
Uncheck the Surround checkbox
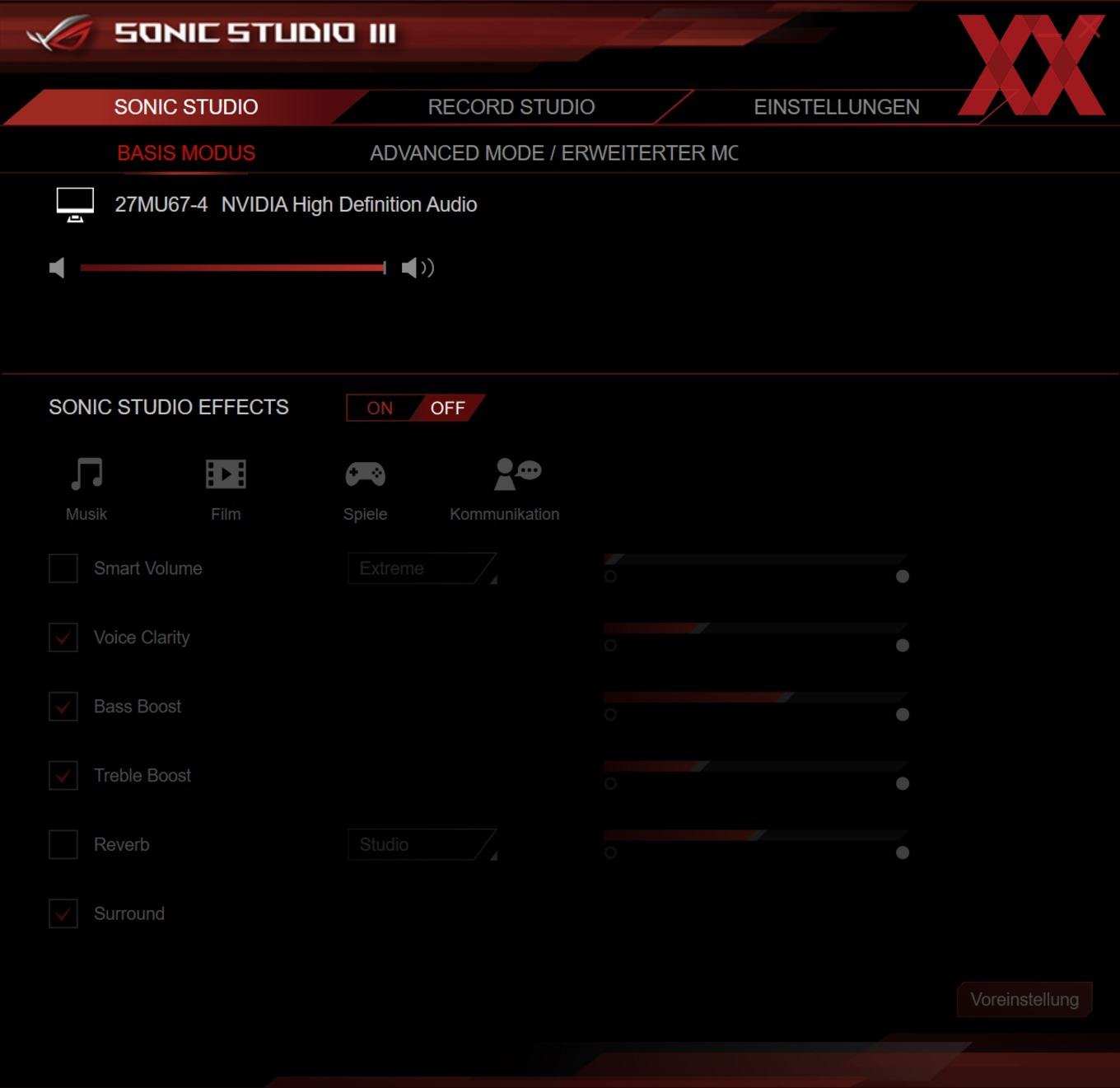coord(63,914)
